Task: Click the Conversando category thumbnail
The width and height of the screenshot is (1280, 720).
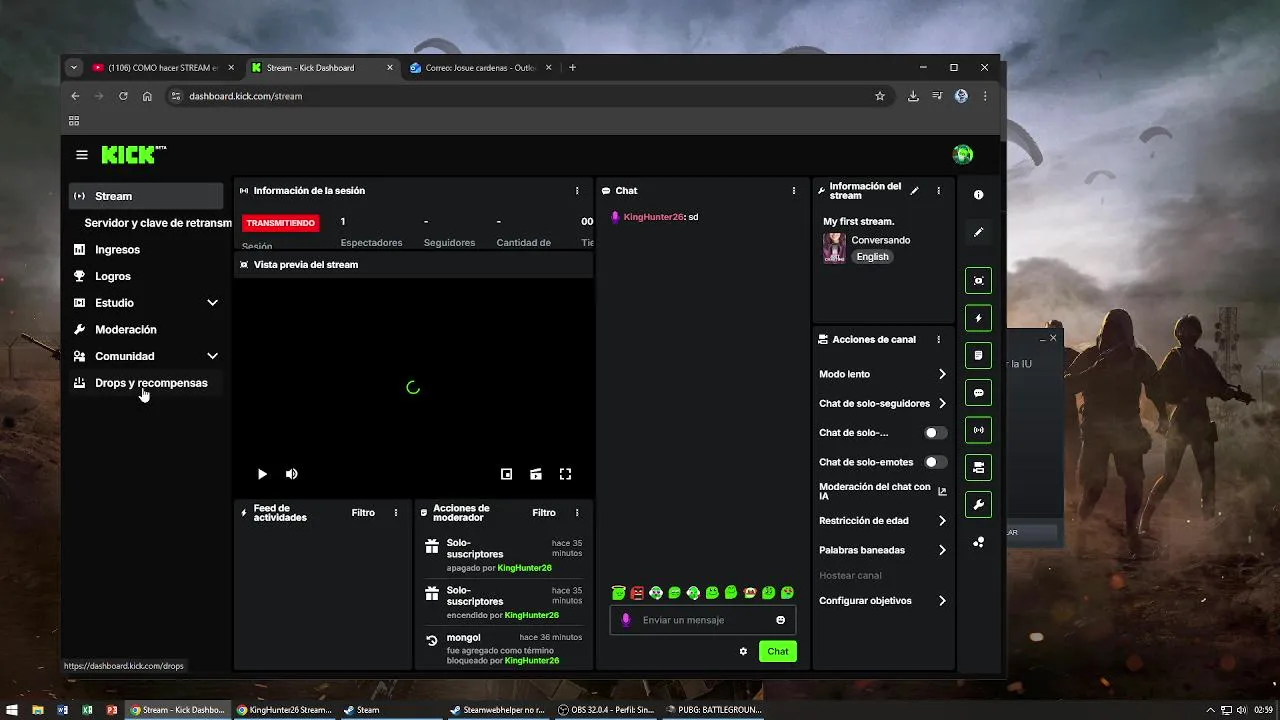Action: (834, 248)
